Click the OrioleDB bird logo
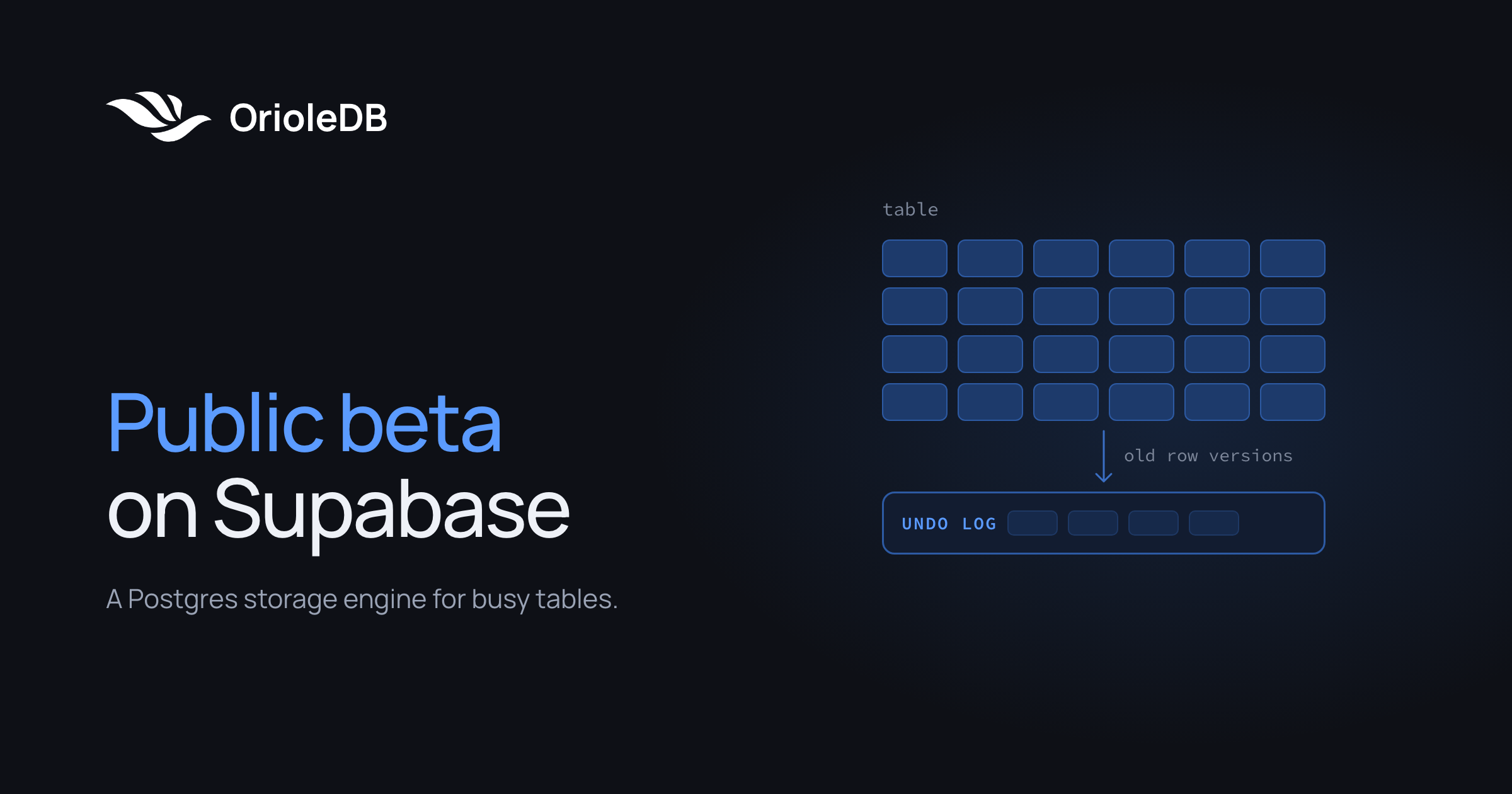This screenshot has height=794, width=1512. coord(159,117)
